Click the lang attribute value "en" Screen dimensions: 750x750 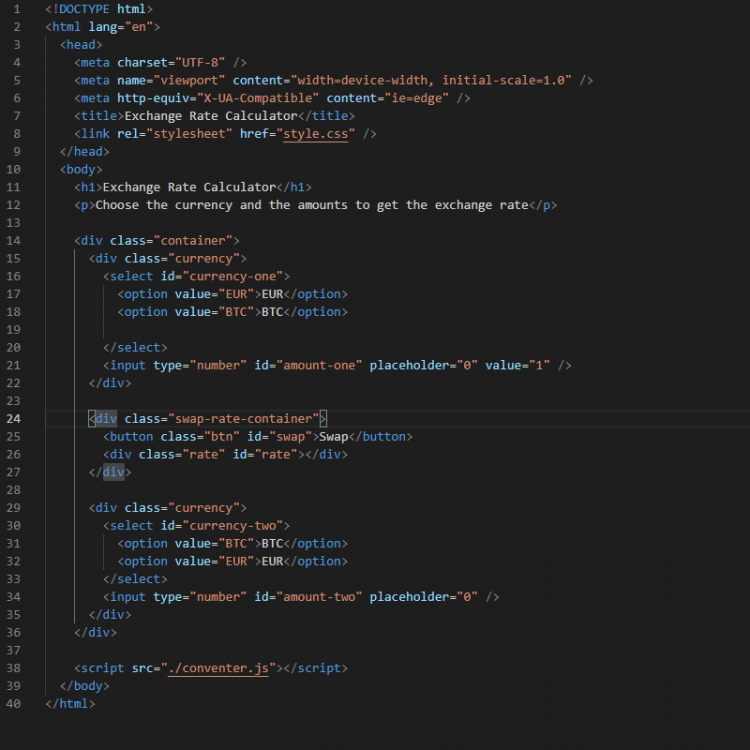139,27
